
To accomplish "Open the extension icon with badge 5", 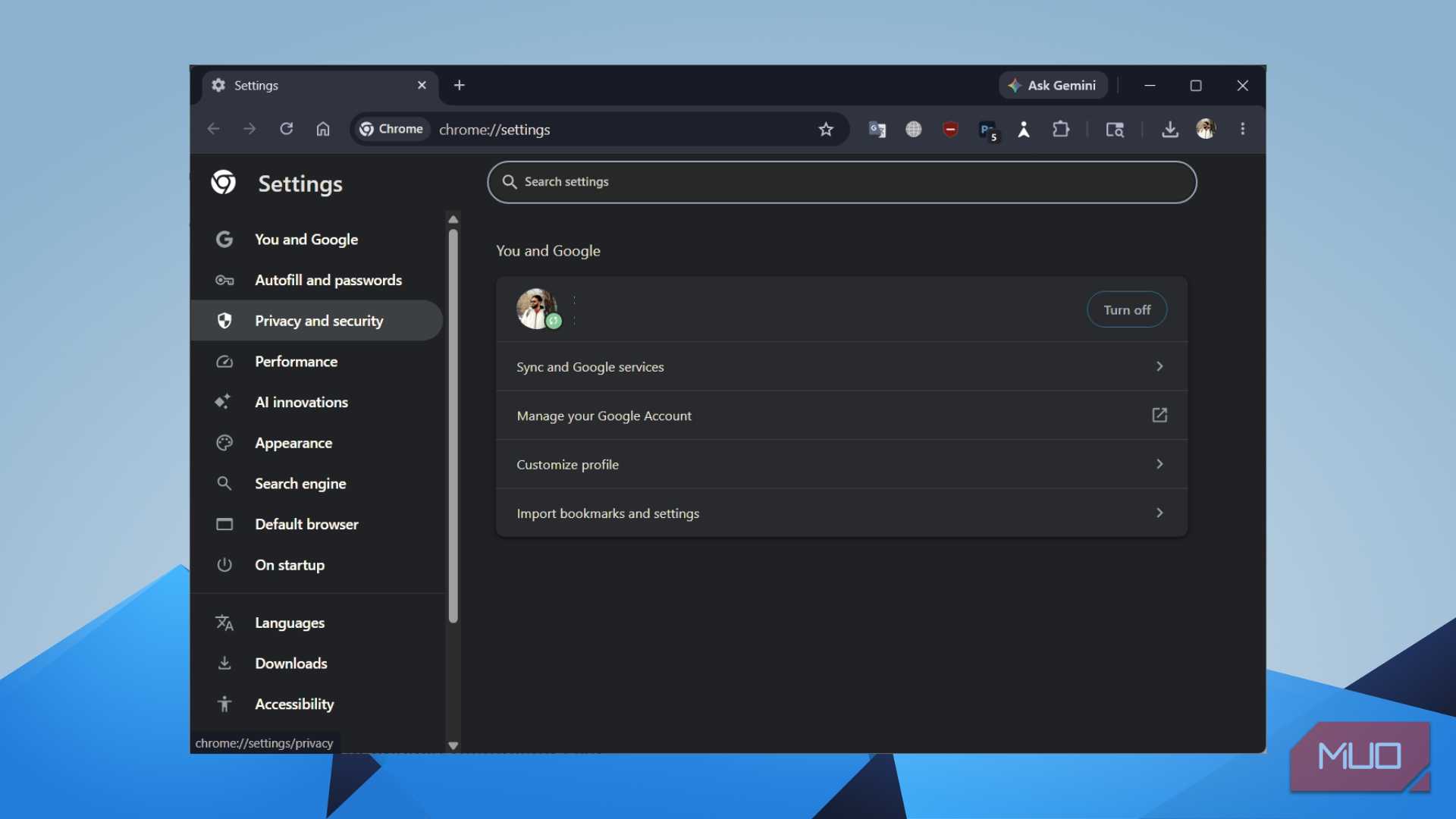I will 988,130.
